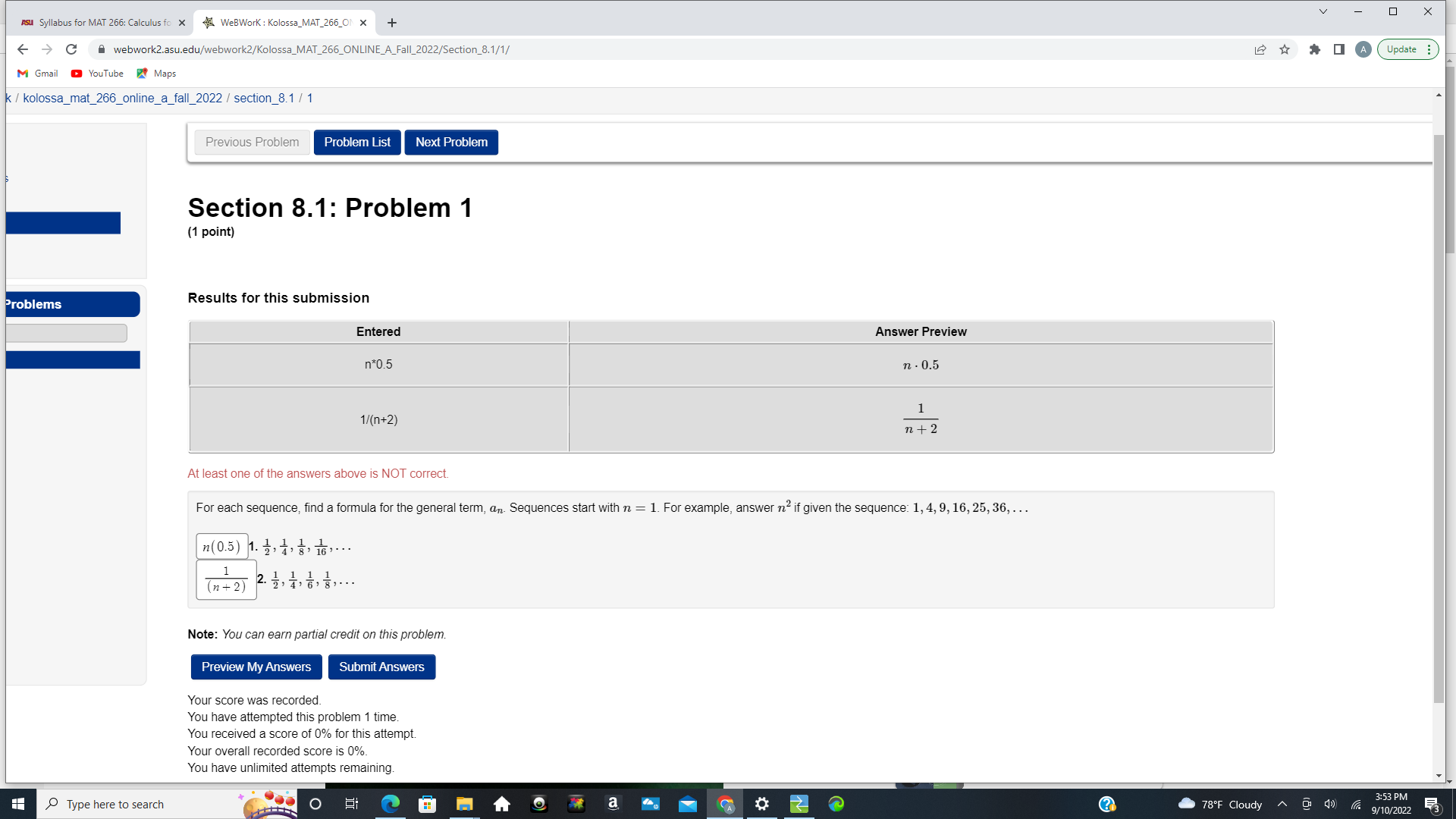Open the Chrome profile avatar

1363,49
